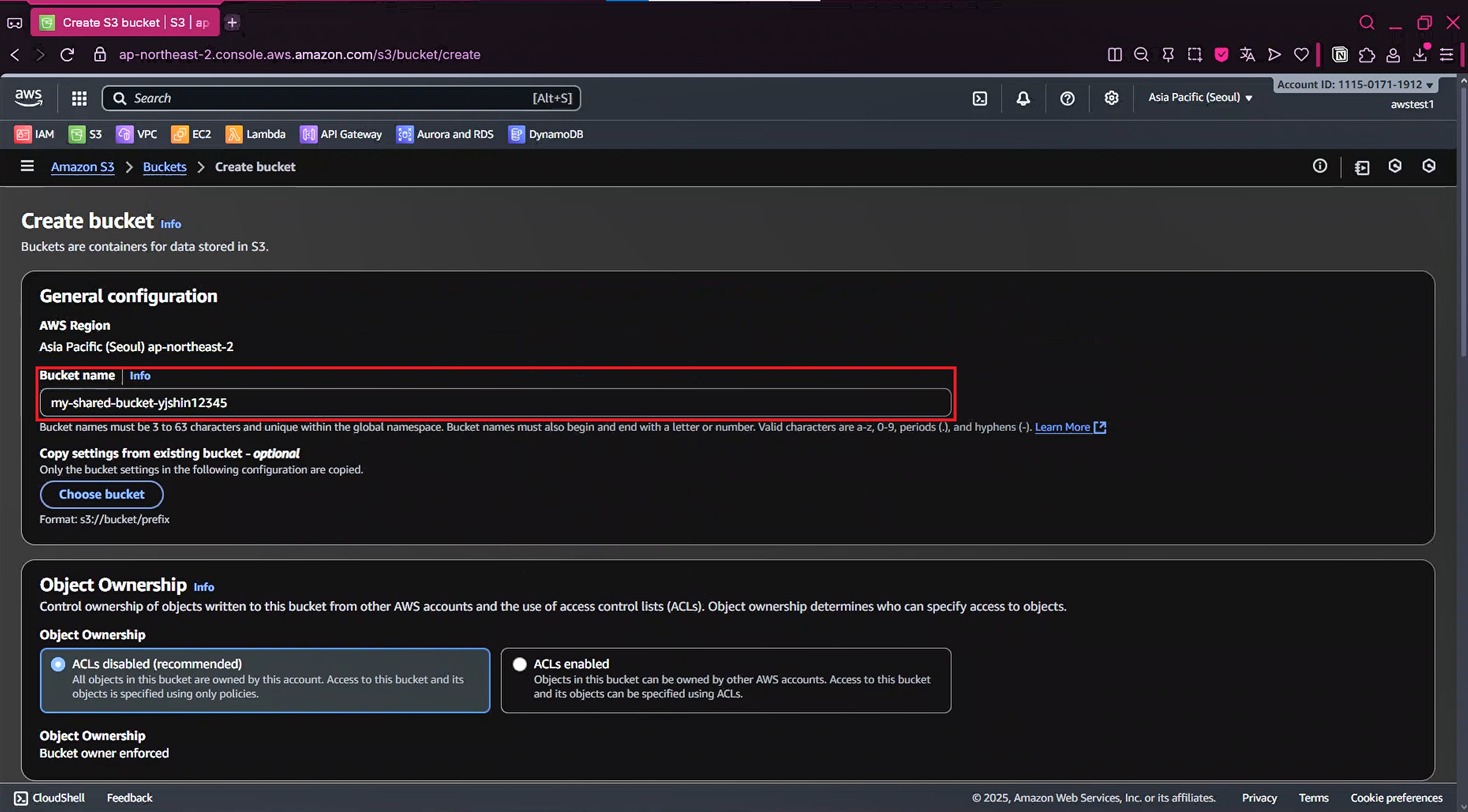
Task: Open the notifications bell
Action: click(x=1023, y=98)
